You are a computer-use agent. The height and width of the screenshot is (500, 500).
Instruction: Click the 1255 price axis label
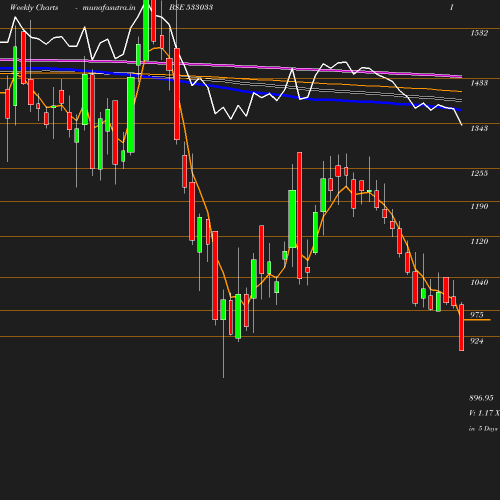click(x=479, y=173)
